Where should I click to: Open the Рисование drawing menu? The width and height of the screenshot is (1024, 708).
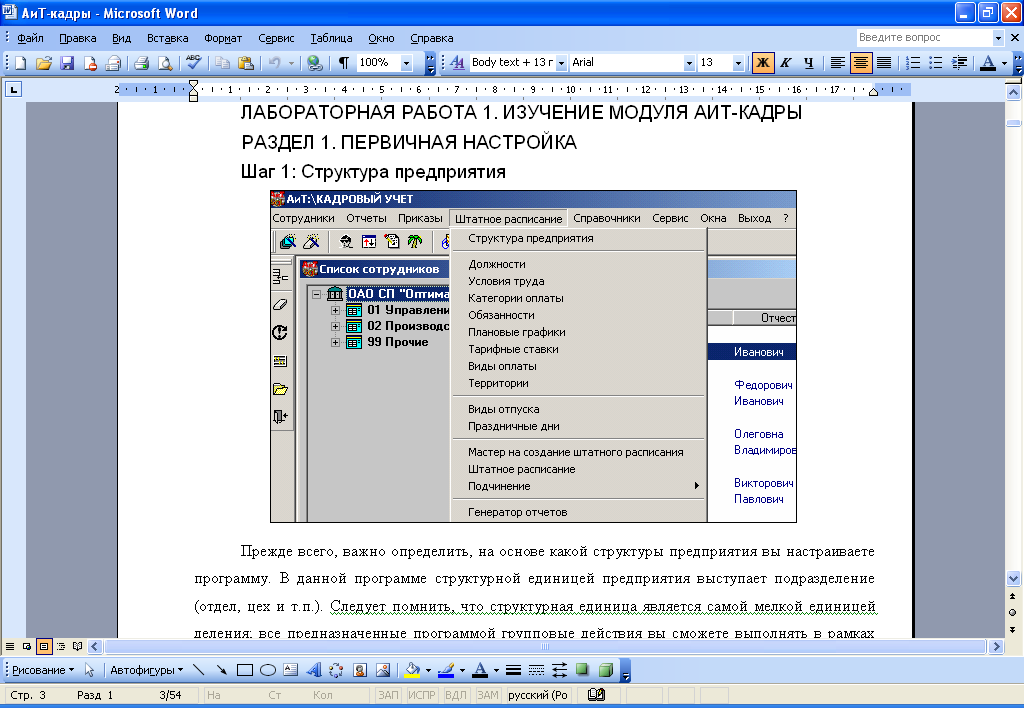point(43,669)
